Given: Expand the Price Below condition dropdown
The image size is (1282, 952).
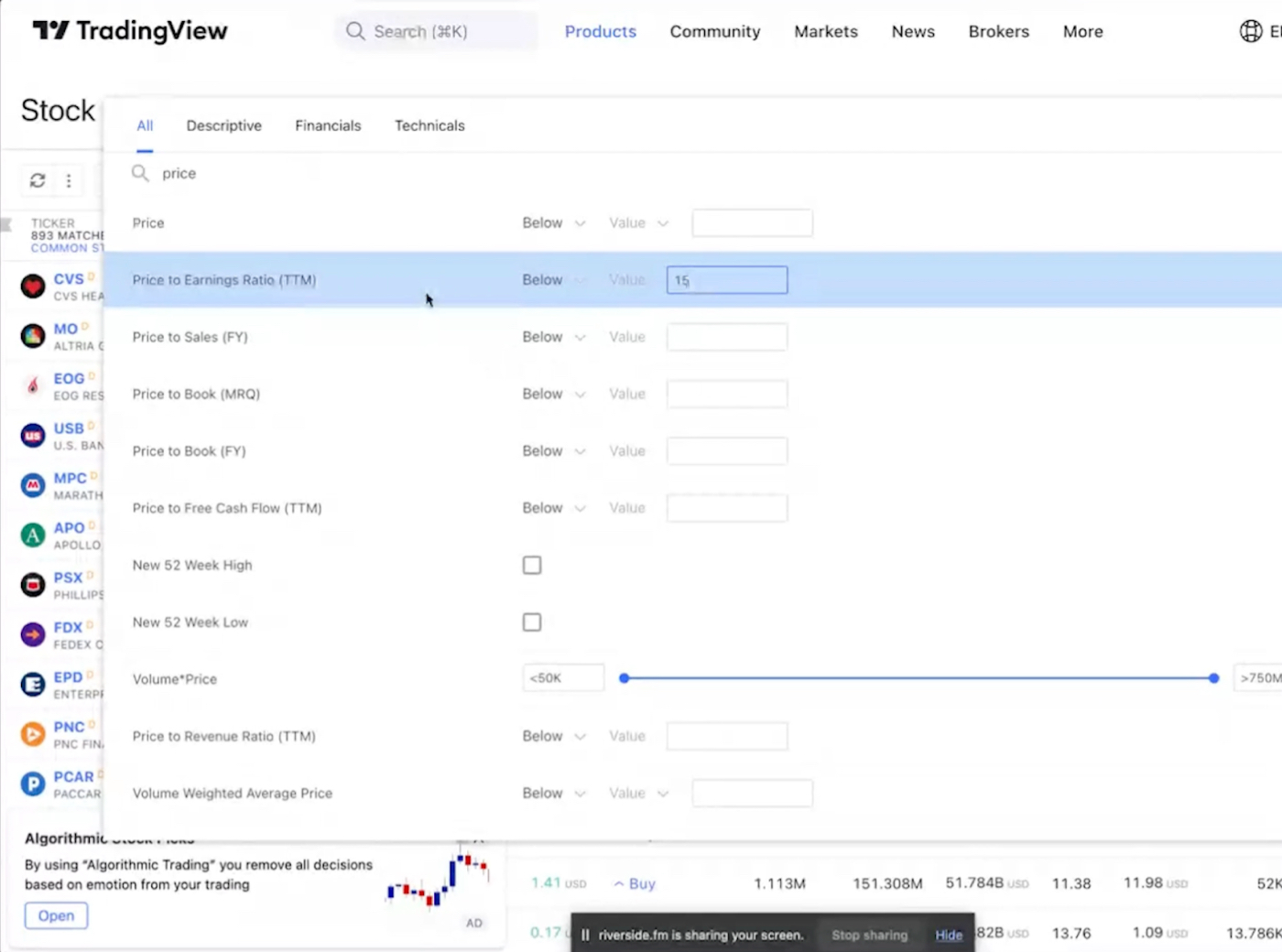Looking at the screenshot, I should point(553,223).
